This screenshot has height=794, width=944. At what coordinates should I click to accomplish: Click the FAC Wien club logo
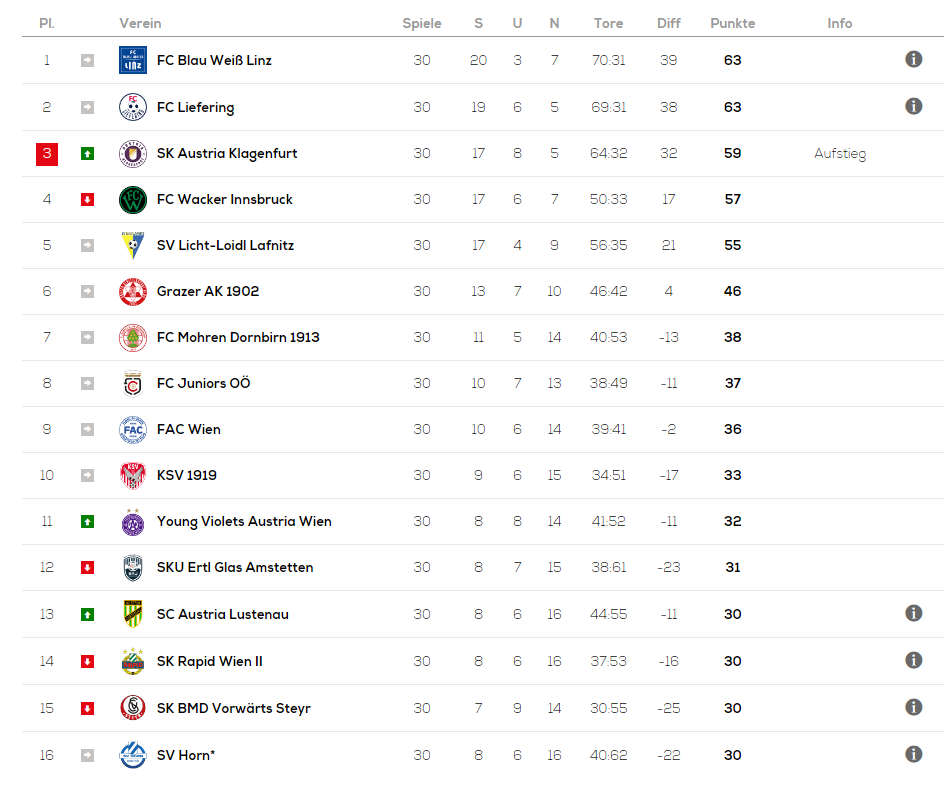tap(132, 430)
